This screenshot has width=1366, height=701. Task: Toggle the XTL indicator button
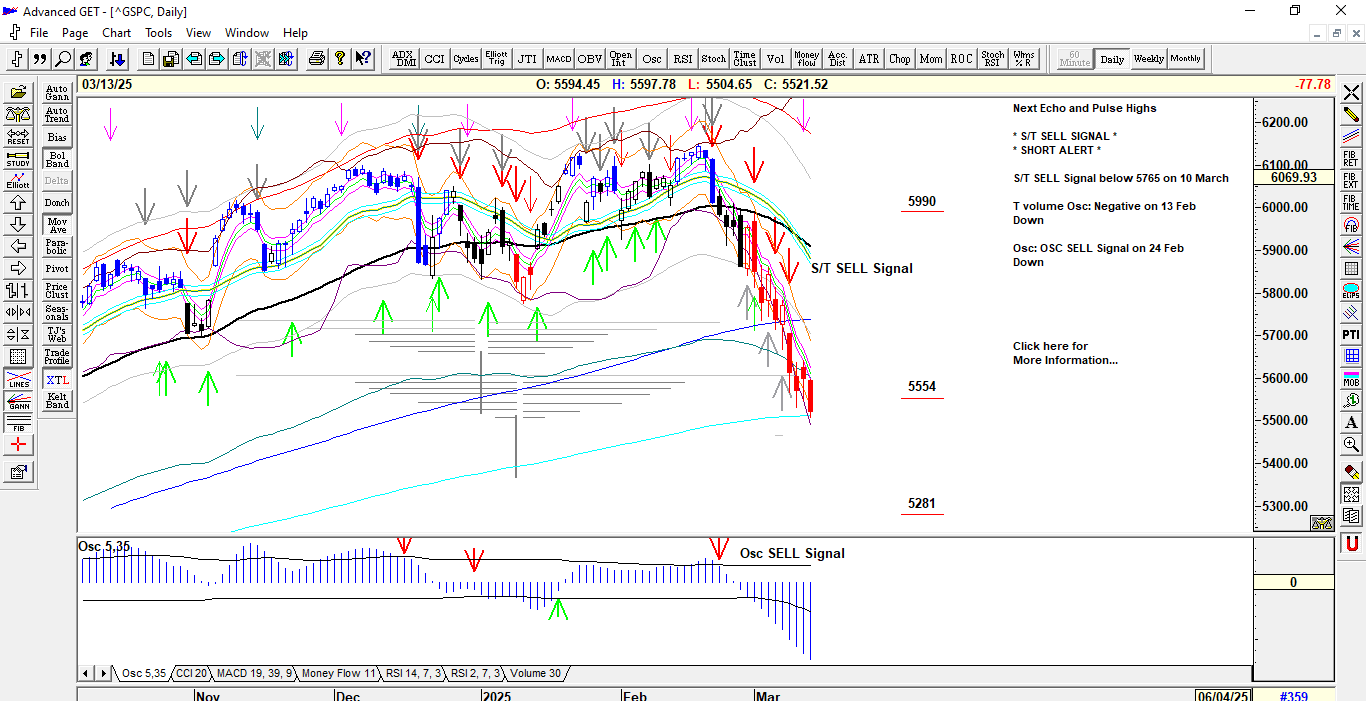click(57, 379)
